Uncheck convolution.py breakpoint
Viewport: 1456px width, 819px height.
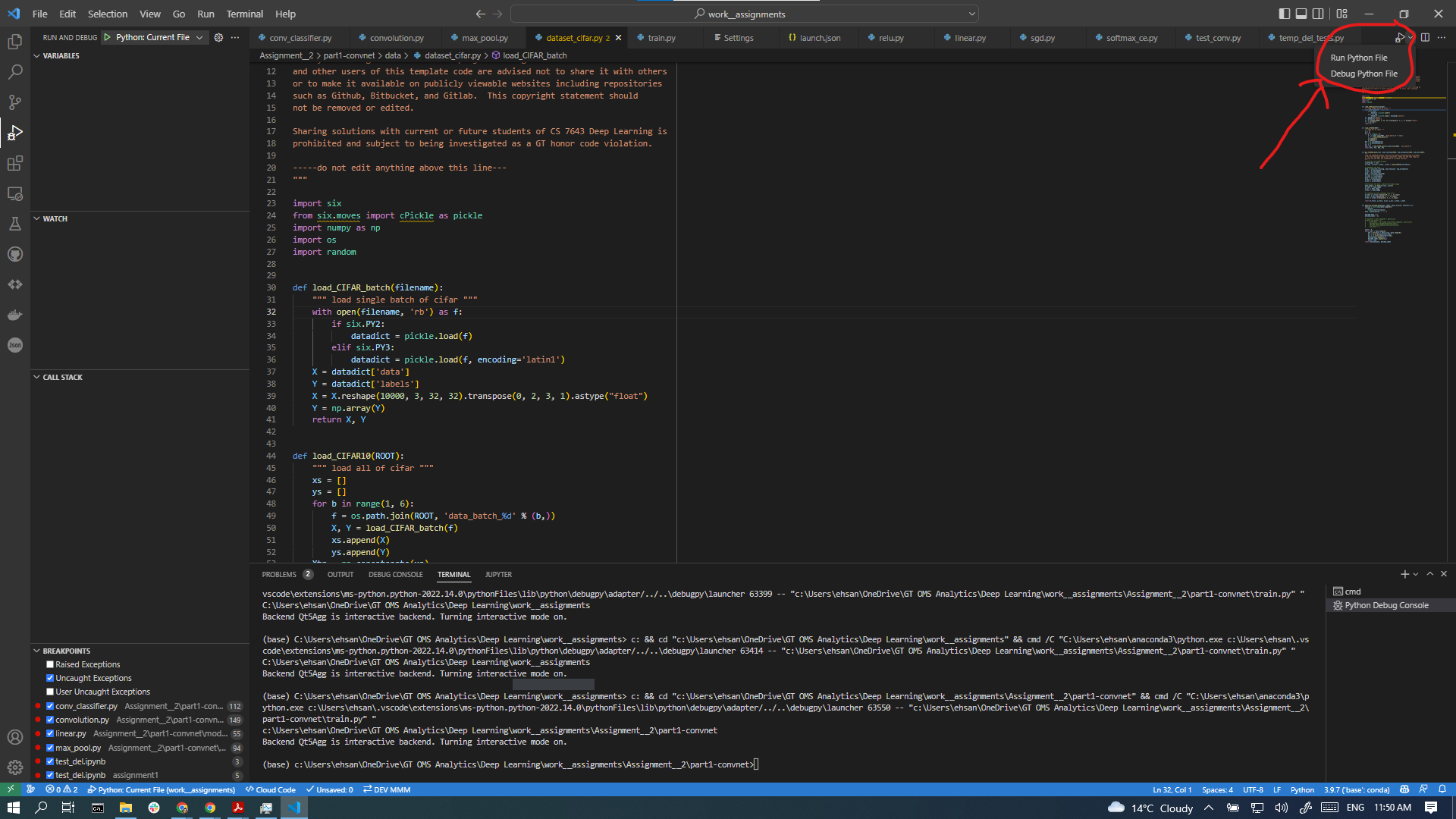(x=50, y=720)
